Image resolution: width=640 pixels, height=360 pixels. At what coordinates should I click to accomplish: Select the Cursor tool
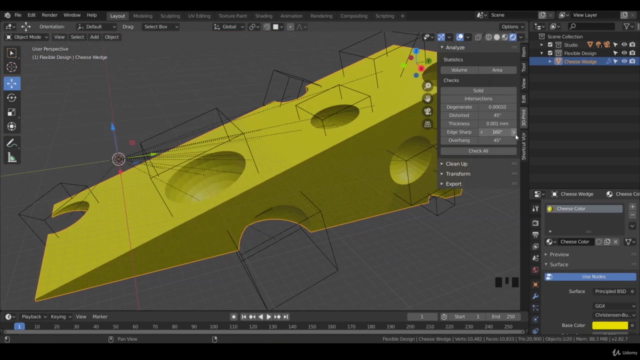(x=11, y=67)
